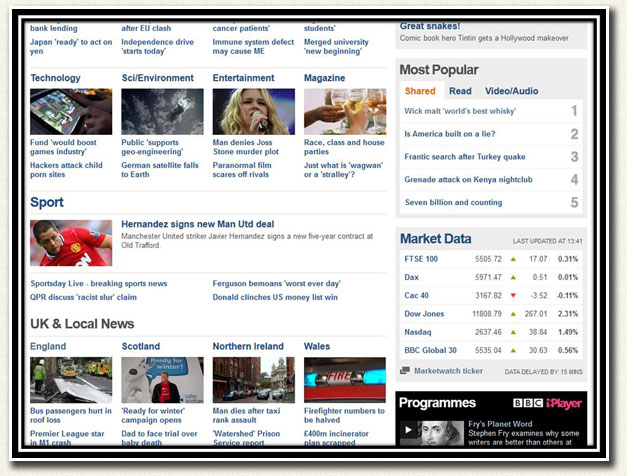Open 'Sportsday Live - breaking sports news'
Viewport: 627px width, 476px height.
click(x=99, y=284)
